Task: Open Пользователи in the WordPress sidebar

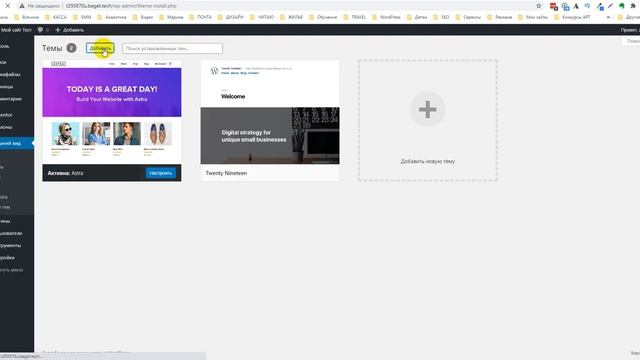Action: coord(17,233)
